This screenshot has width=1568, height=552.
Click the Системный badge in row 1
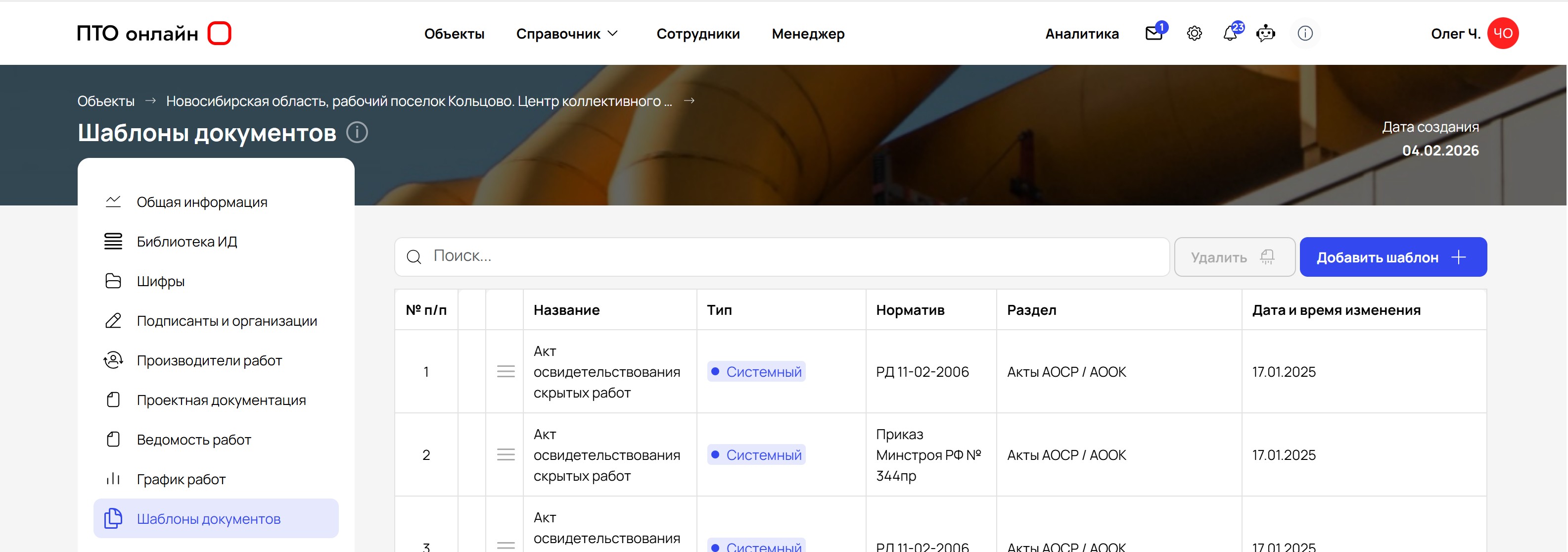tap(756, 372)
